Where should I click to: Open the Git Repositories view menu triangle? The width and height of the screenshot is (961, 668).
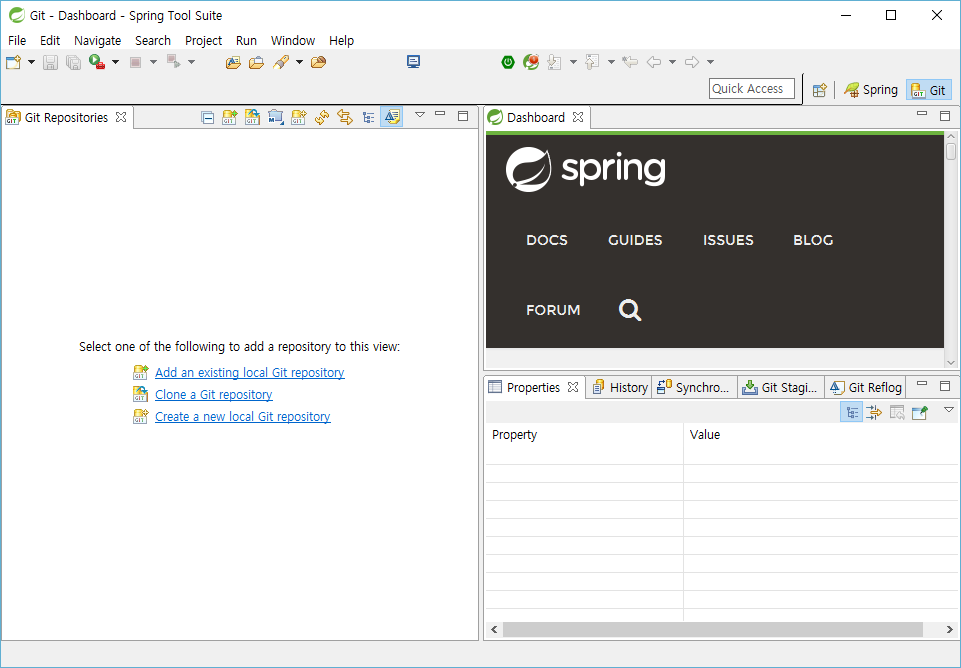420,115
